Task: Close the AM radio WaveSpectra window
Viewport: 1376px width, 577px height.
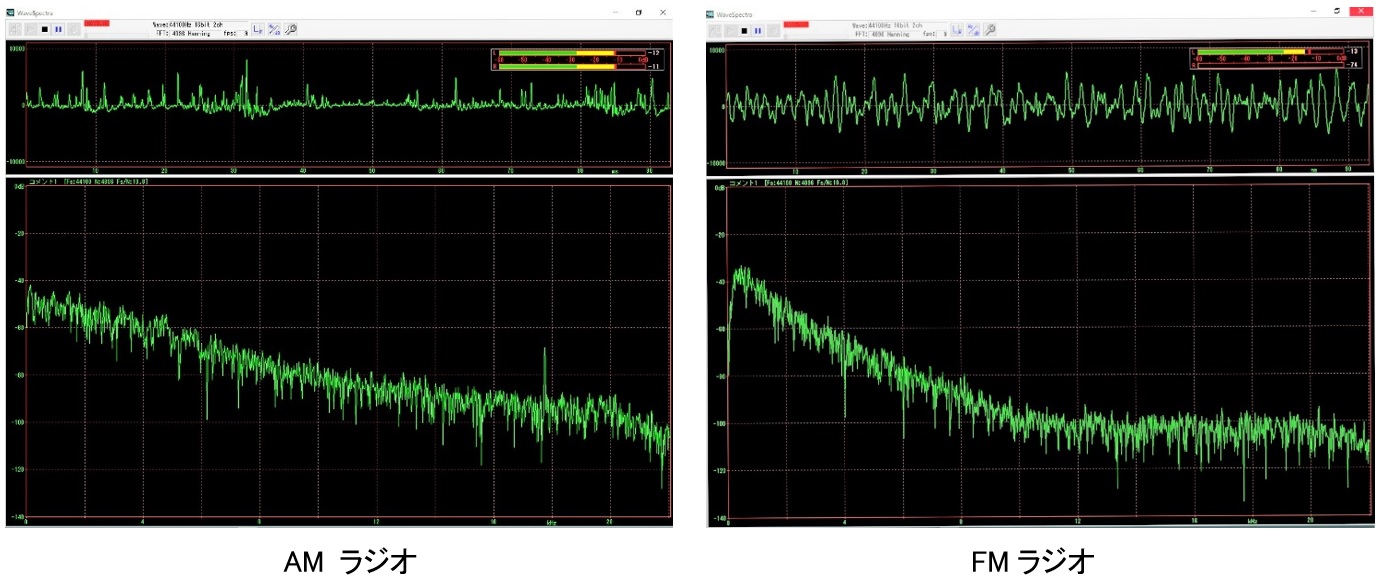Action: 662,12
